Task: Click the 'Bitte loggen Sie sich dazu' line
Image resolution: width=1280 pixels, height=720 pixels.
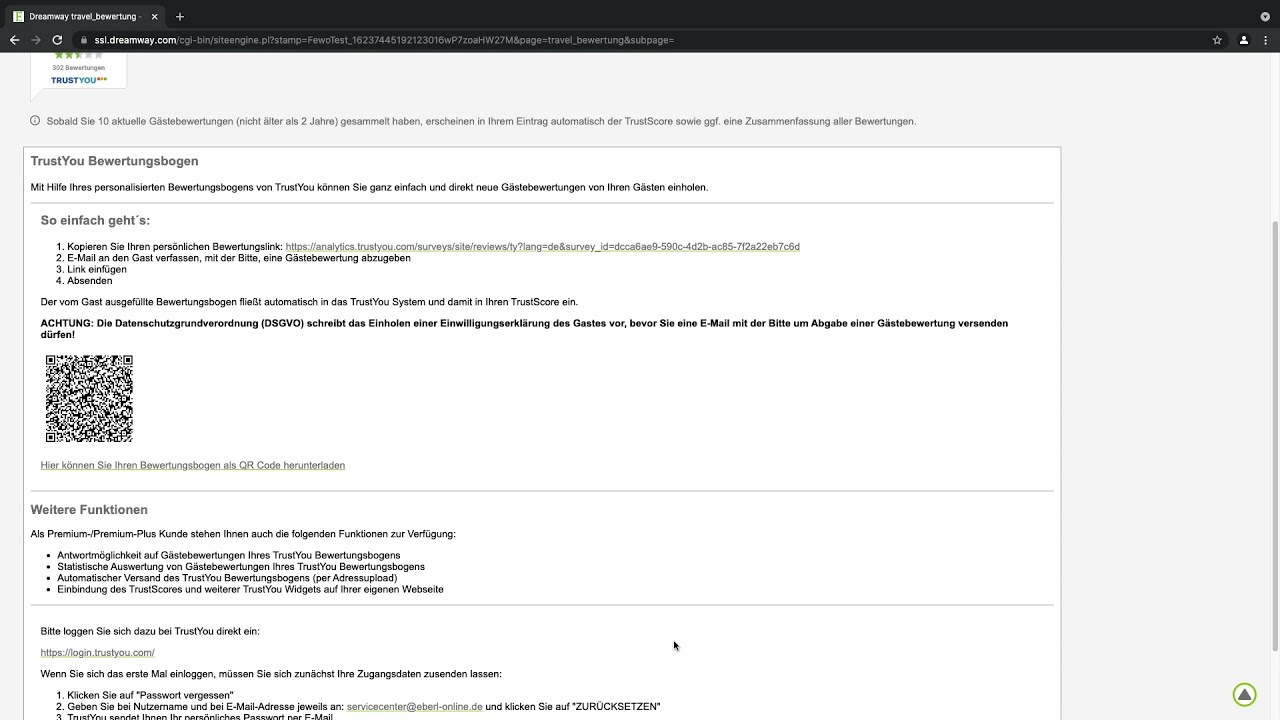Action: click(x=150, y=632)
